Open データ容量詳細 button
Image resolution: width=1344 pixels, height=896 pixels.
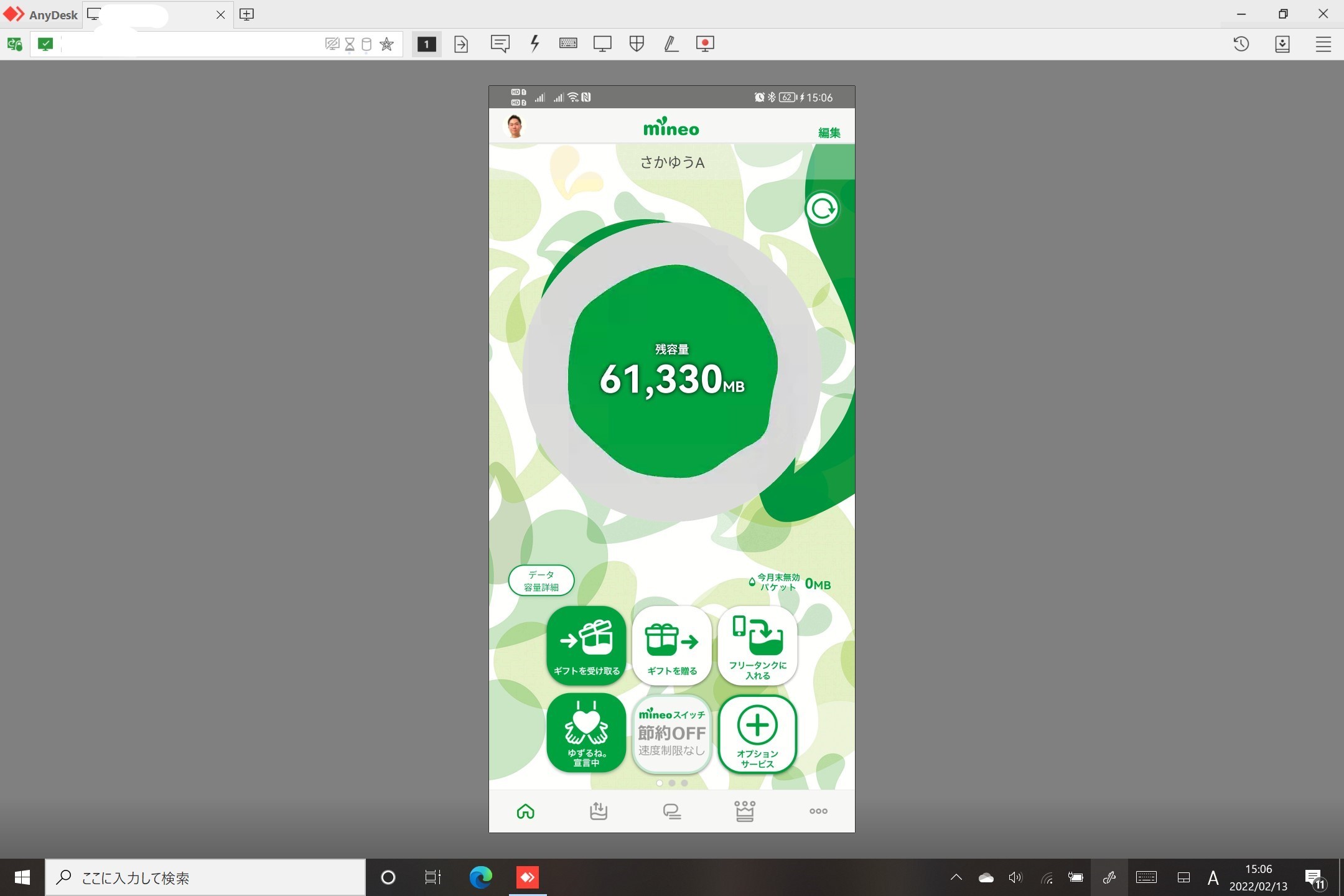click(541, 581)
